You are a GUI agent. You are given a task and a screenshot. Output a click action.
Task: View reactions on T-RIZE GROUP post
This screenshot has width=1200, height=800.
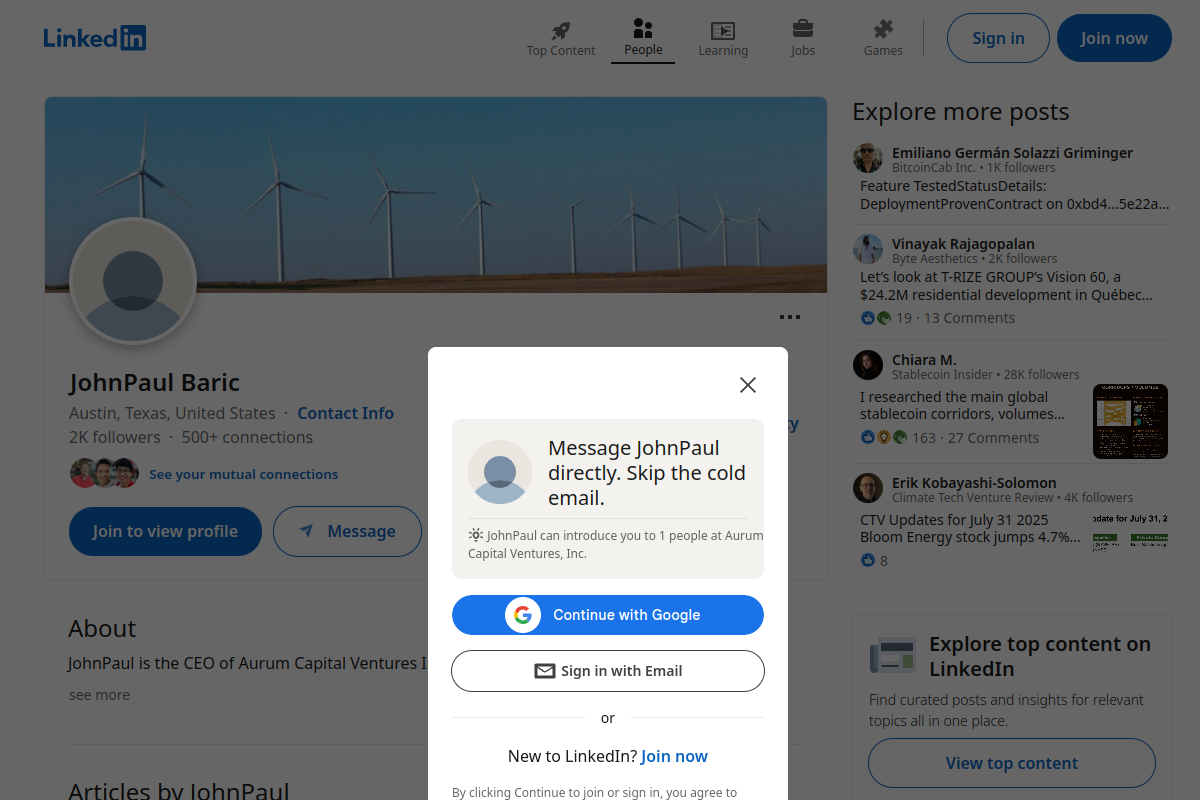click(886, 318)
